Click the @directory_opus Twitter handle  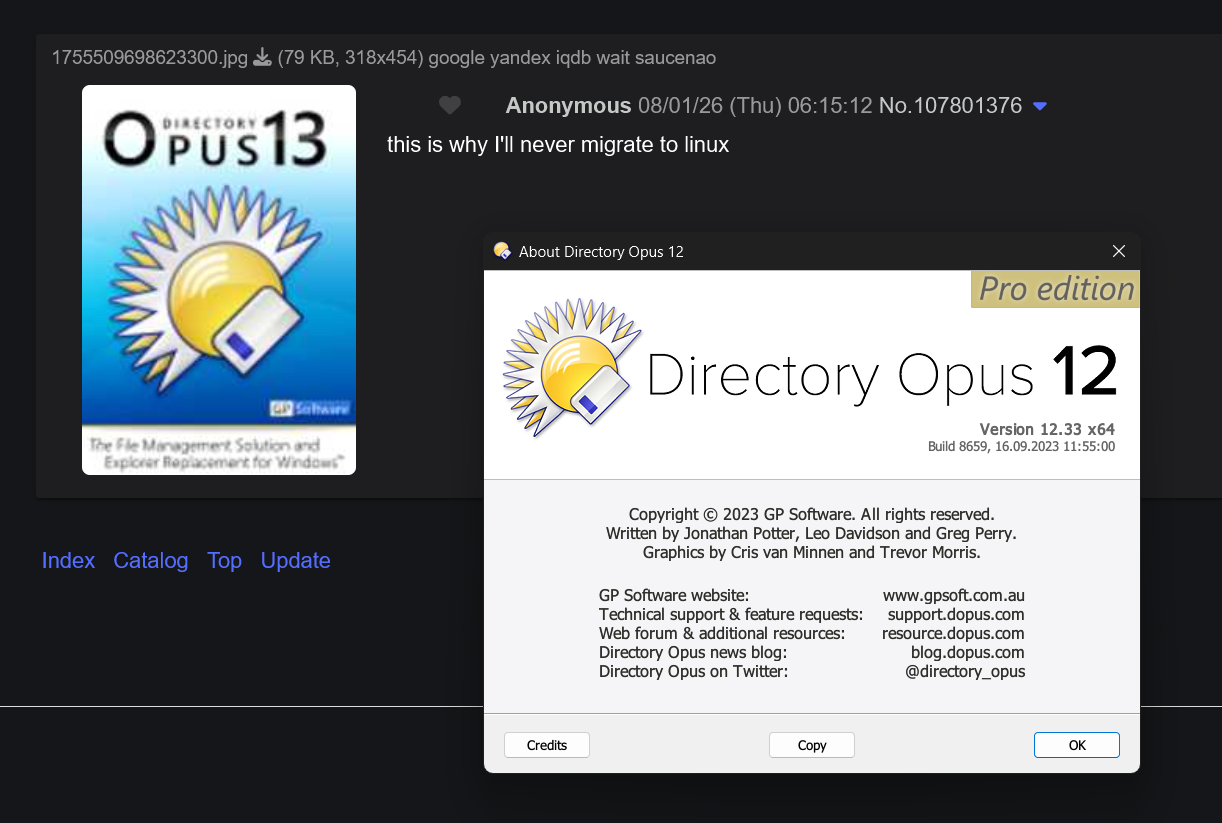coord(965,671)
